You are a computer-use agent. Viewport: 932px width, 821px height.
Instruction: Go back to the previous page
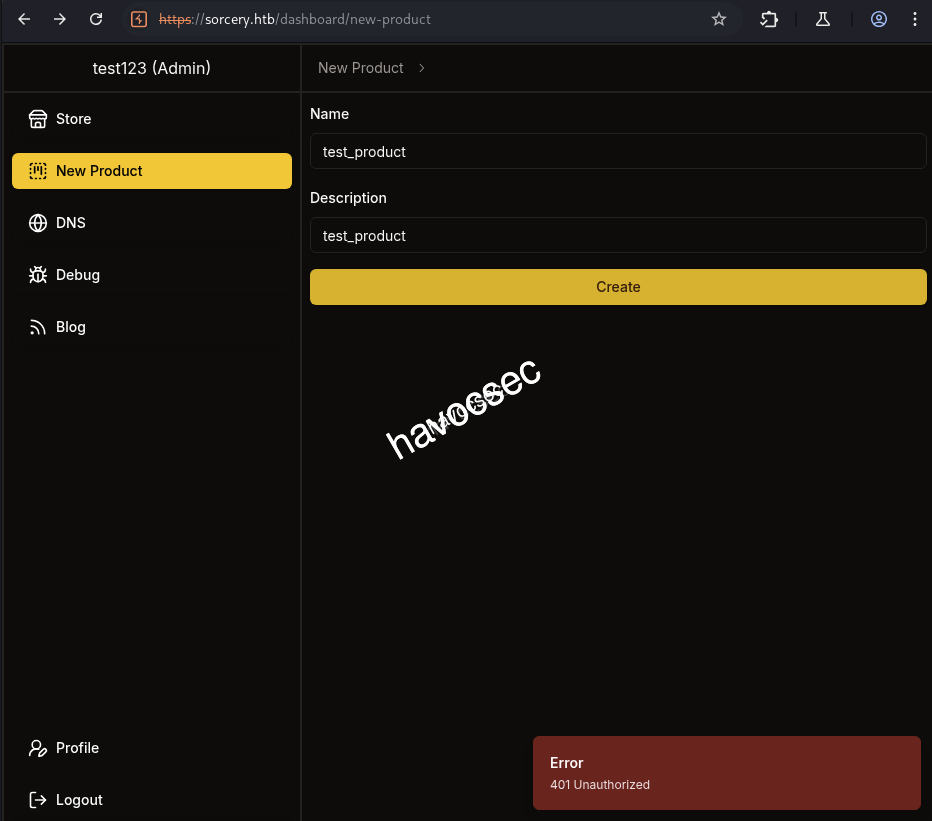25,19
